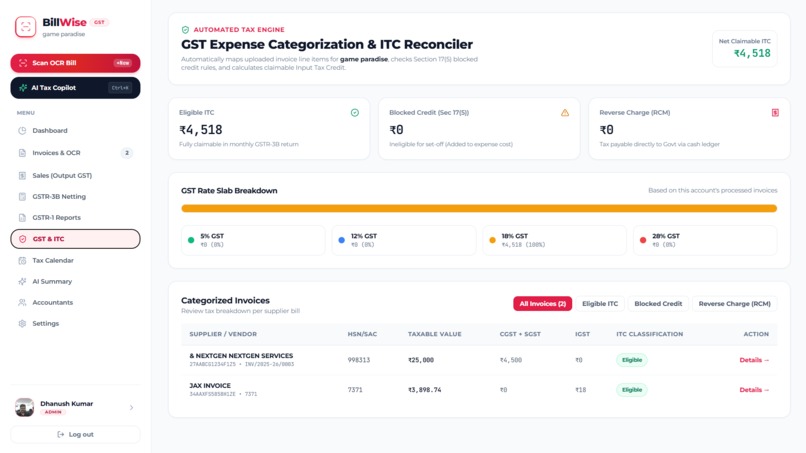Click the blue 12% GST dot

[x=341, y=240]
